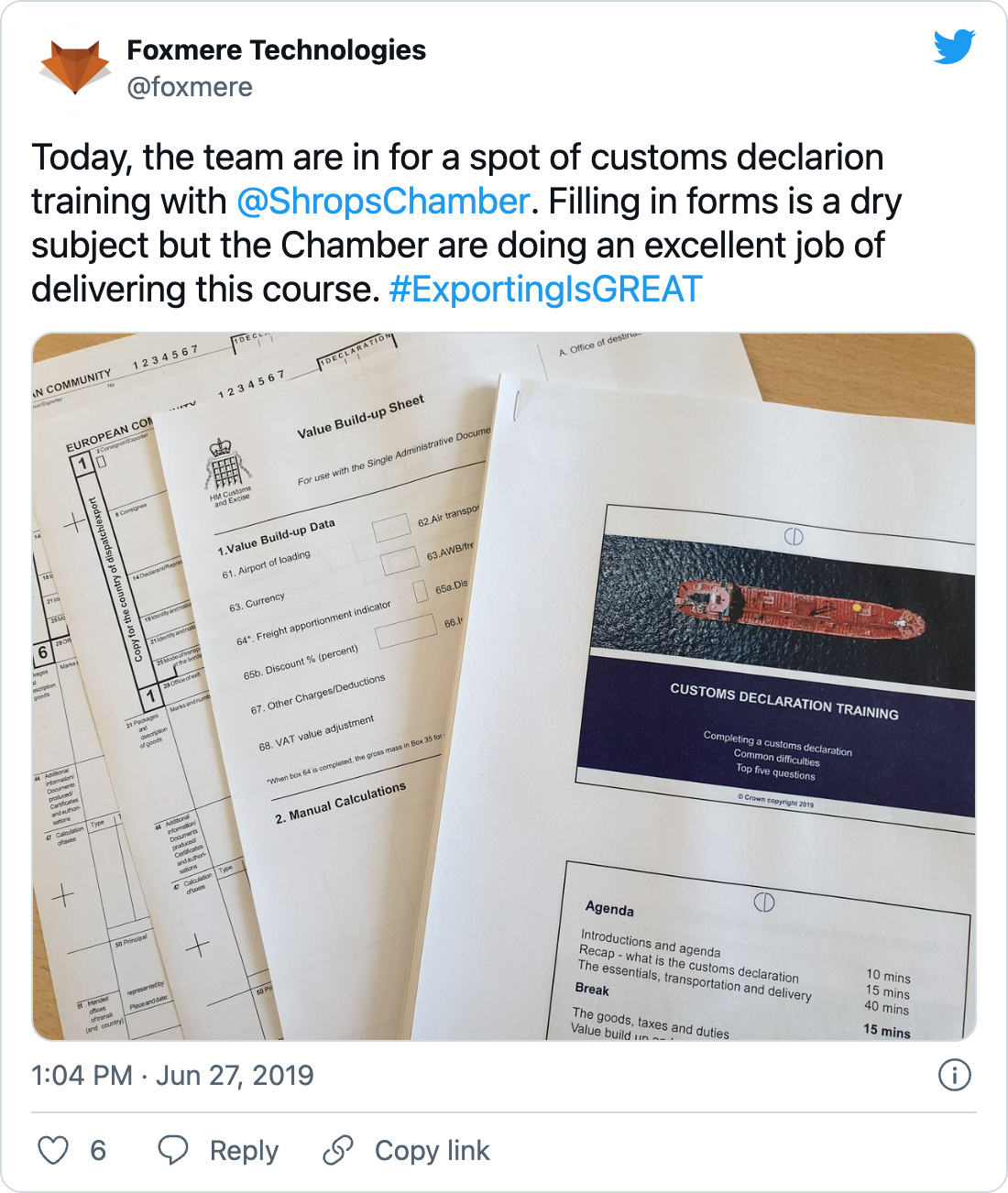Screen dimensions: 1008x1193
Task: Click the #ExportingIsGREAT hashtag
Action: (x=545, y=290)
